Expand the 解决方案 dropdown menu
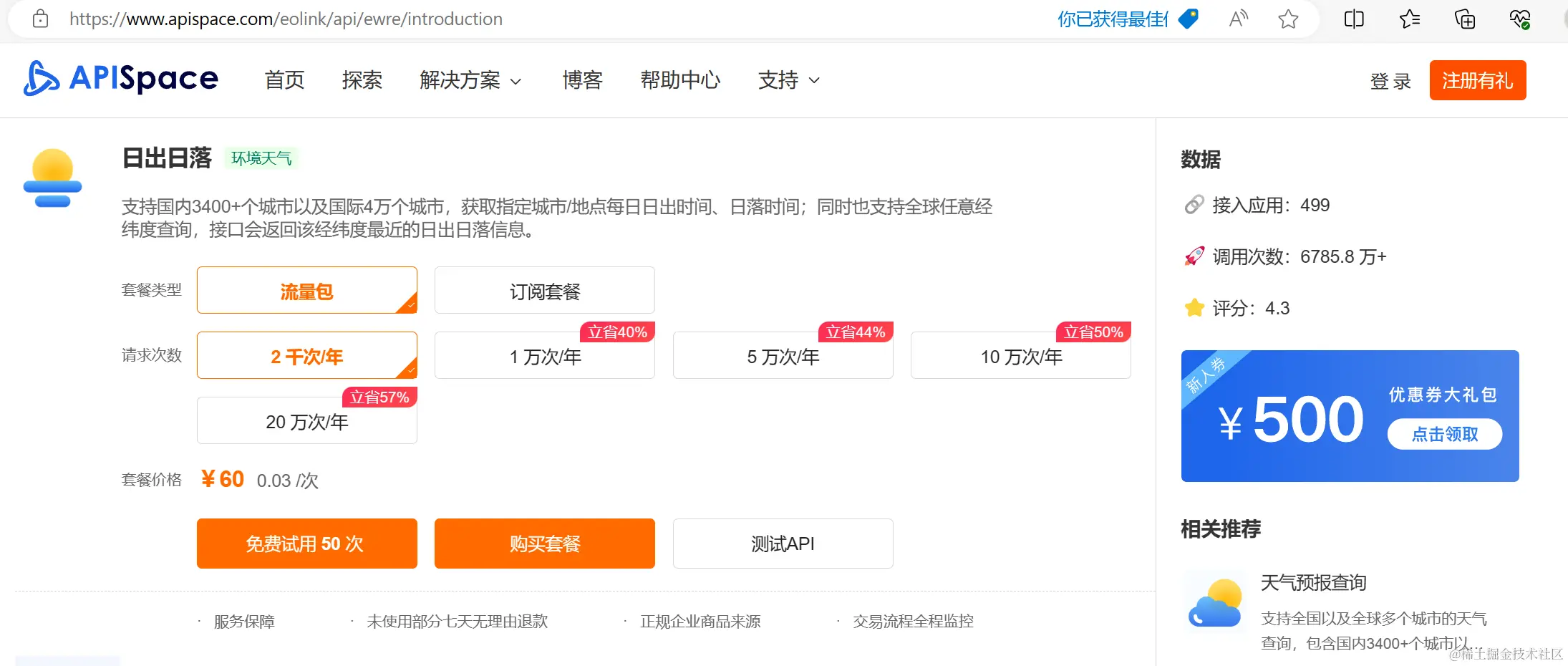Viewport: 1568px width, 666px height. click(x=470, y=80)
